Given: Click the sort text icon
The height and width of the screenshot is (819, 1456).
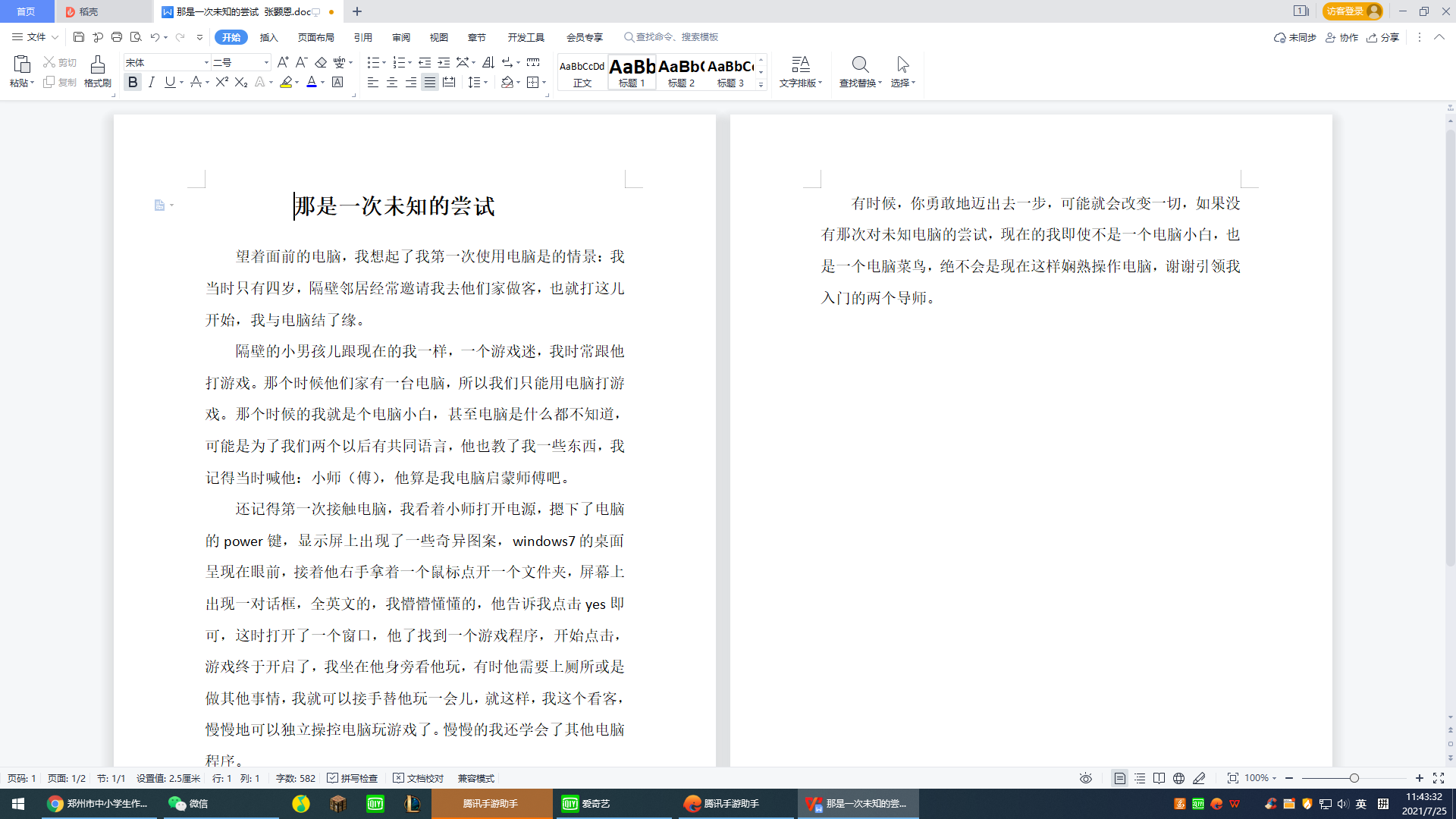Looking at the screenshot, I should click(488, 62).
